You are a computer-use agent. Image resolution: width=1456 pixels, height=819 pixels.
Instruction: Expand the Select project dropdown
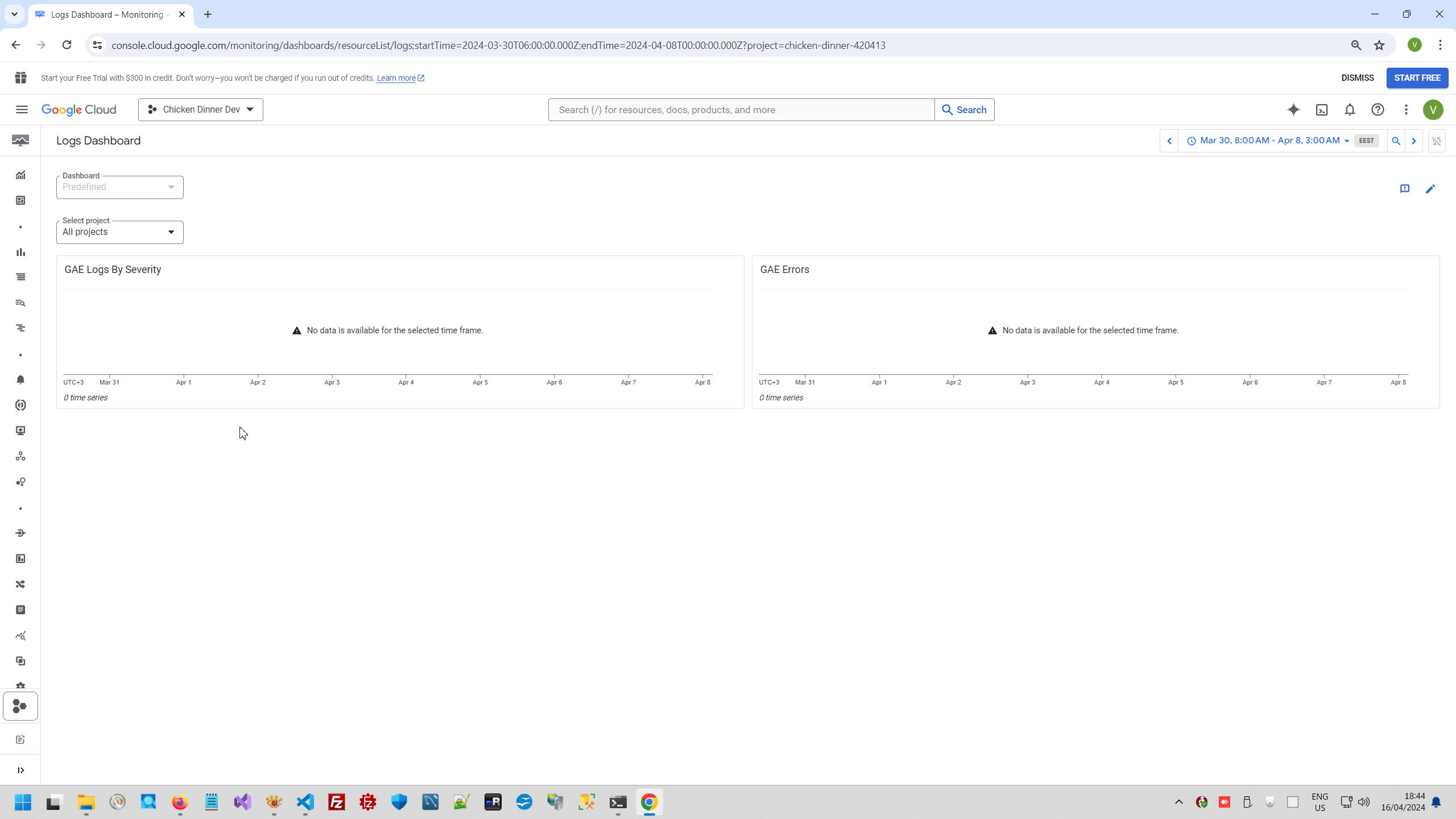[x=119, y=232]
